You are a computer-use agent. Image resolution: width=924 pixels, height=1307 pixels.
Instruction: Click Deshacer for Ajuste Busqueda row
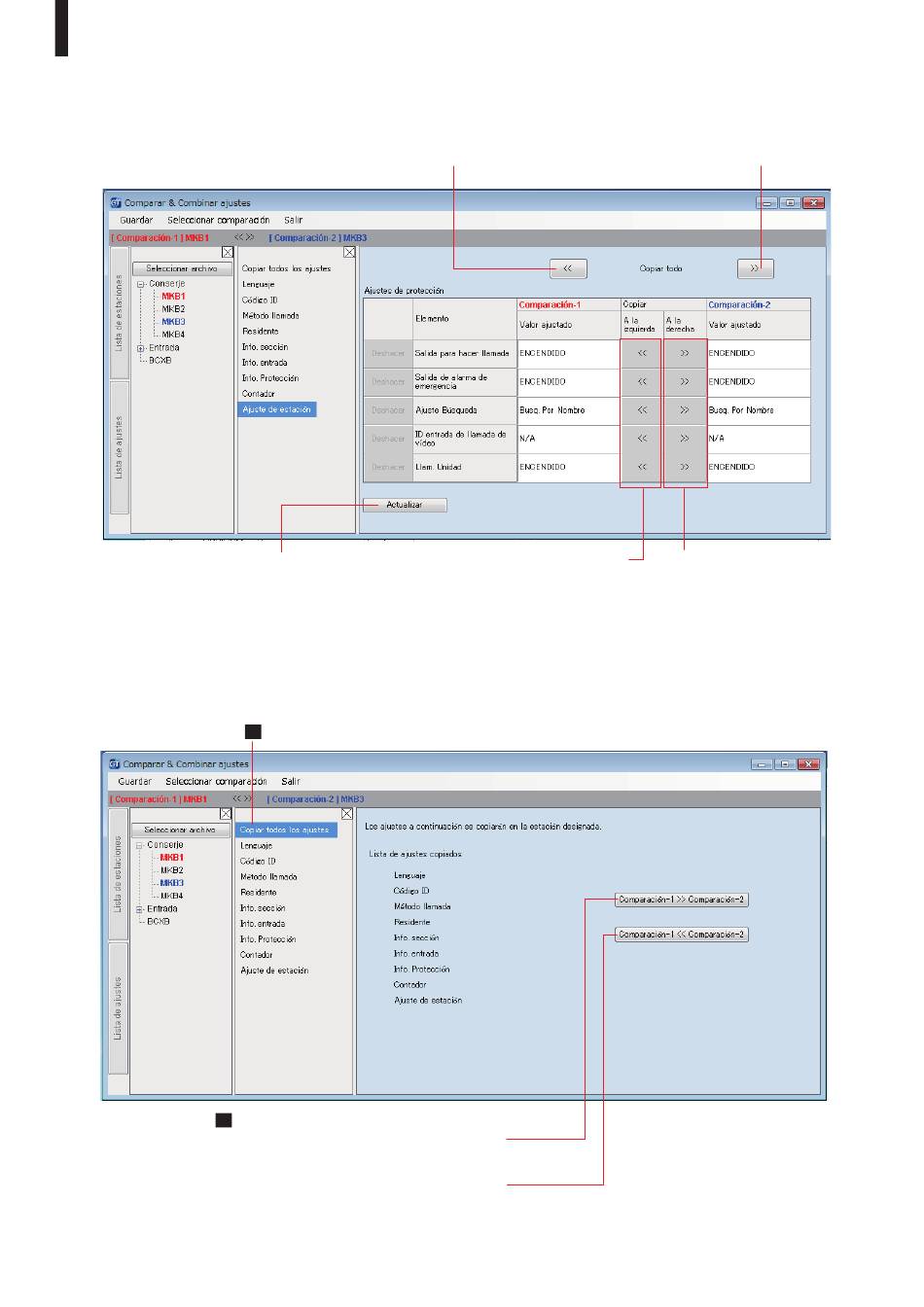tap(388, 410)
